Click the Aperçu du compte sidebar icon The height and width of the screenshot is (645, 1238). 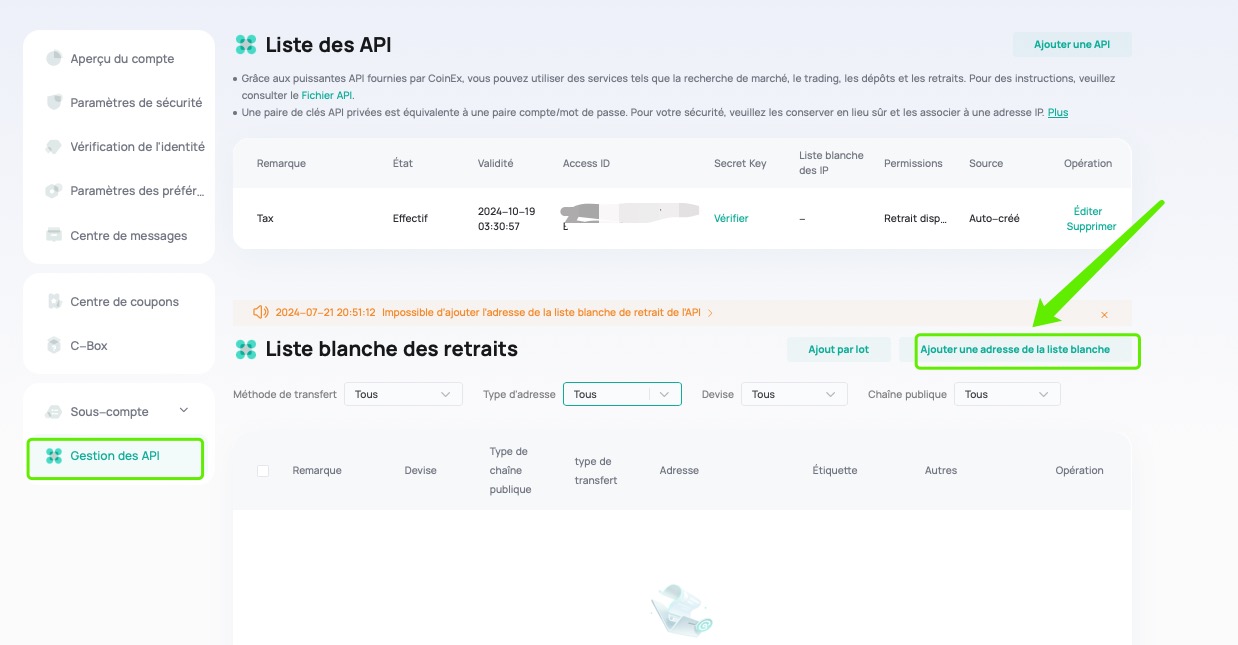54,59
